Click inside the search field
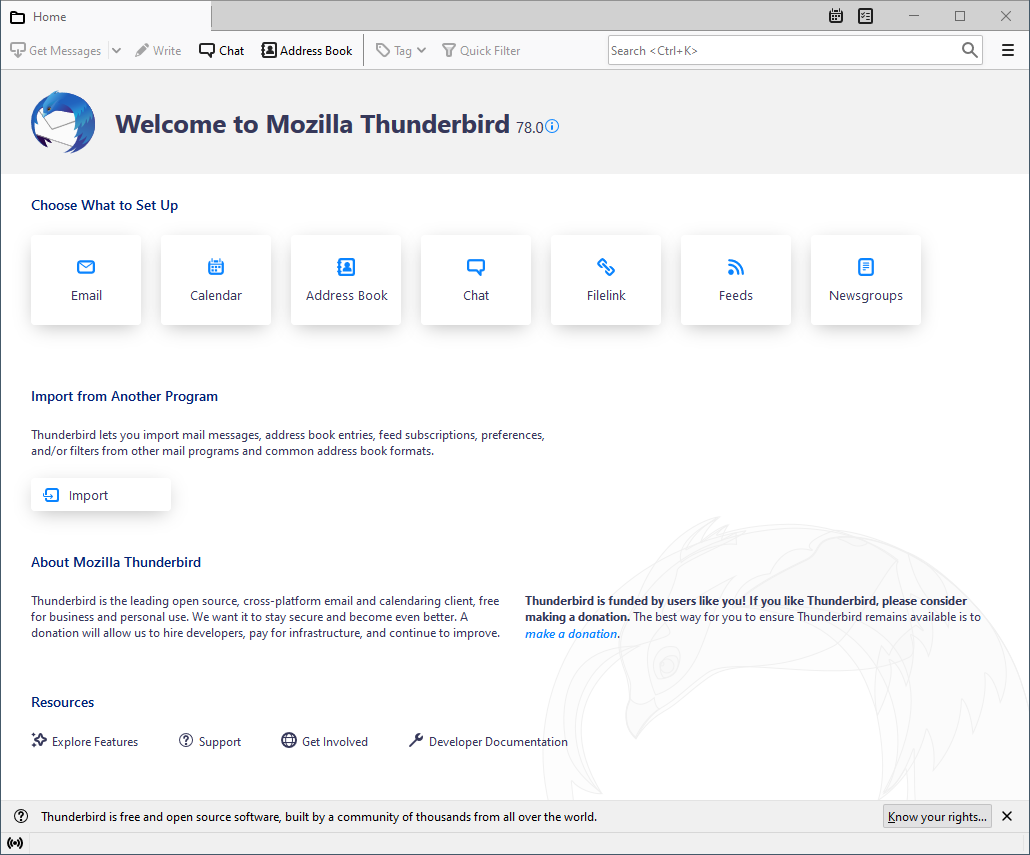Viewport: 1030px width, 855px height. [x=780, y=50]
